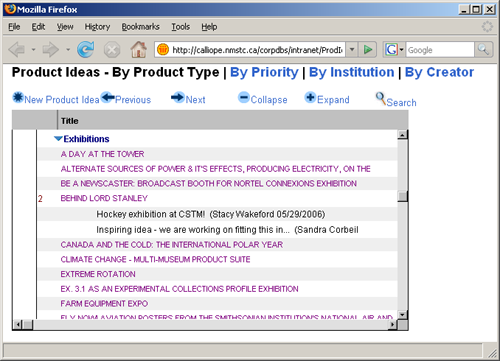
Task: Click the Search magnifying glass icon
Action: point(380,98)
